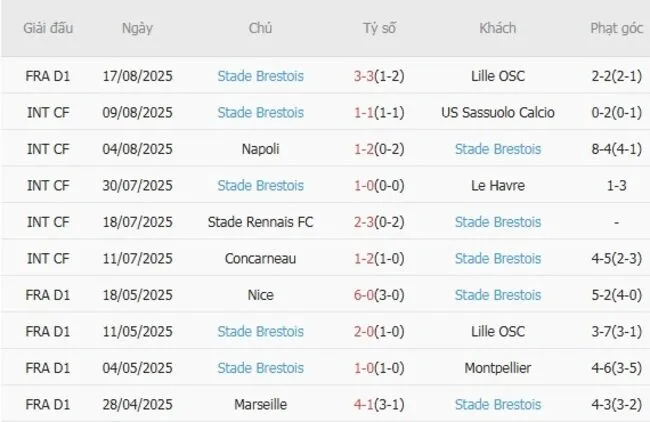650x422 pixels.
Task: Click Stade Brestois in the 04/08/2025 row
Action: coord(497,149)
